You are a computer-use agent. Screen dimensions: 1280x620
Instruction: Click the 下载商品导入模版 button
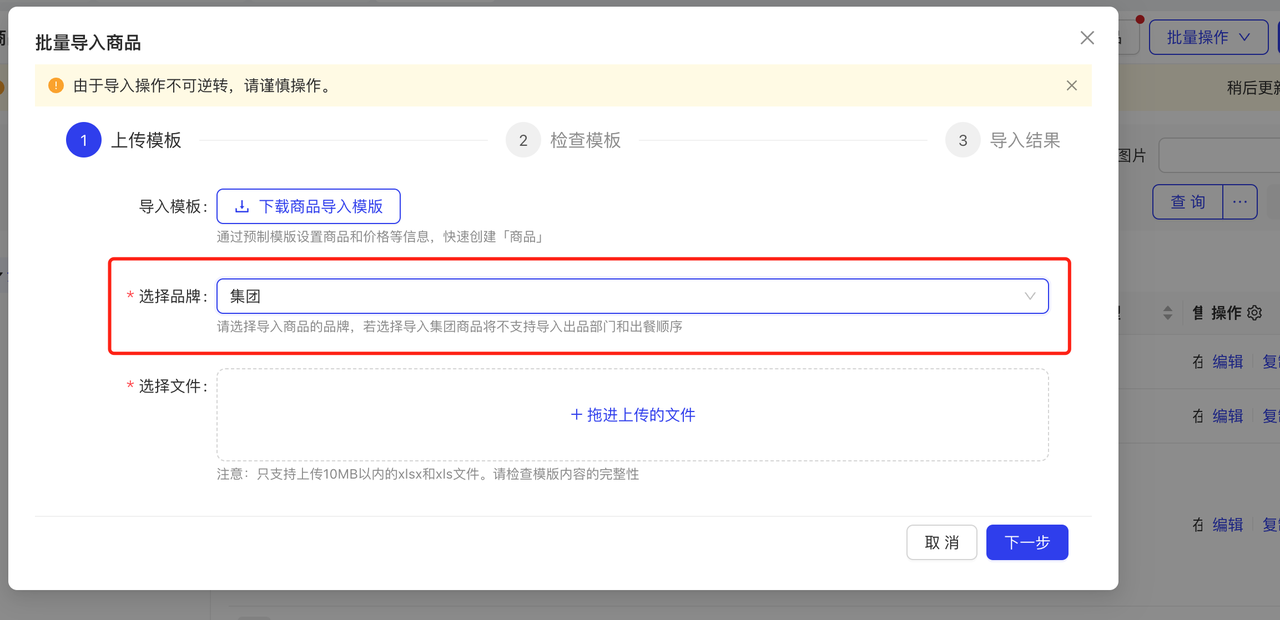click(x=308, y=206)
